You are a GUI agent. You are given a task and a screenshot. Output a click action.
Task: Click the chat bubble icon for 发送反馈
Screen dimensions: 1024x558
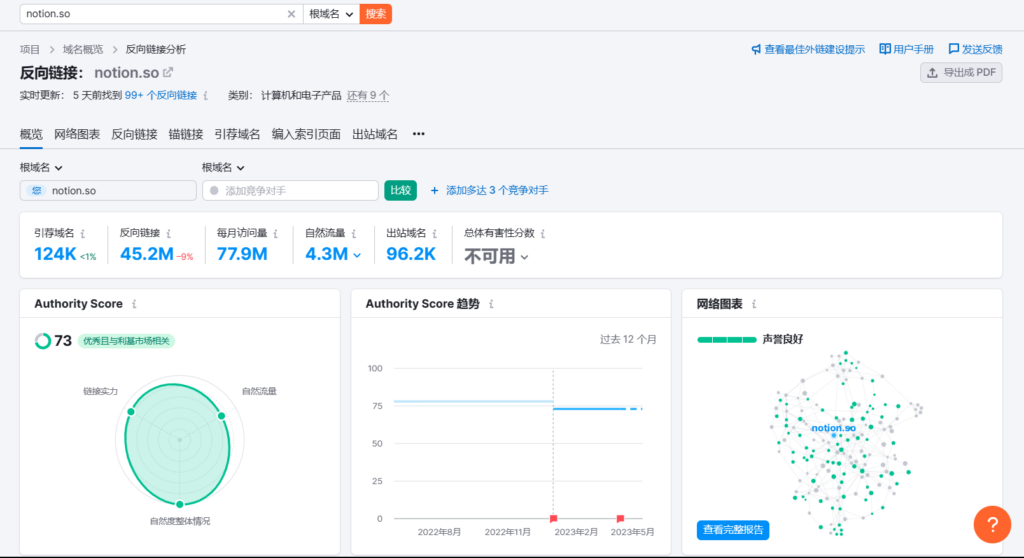953,49
